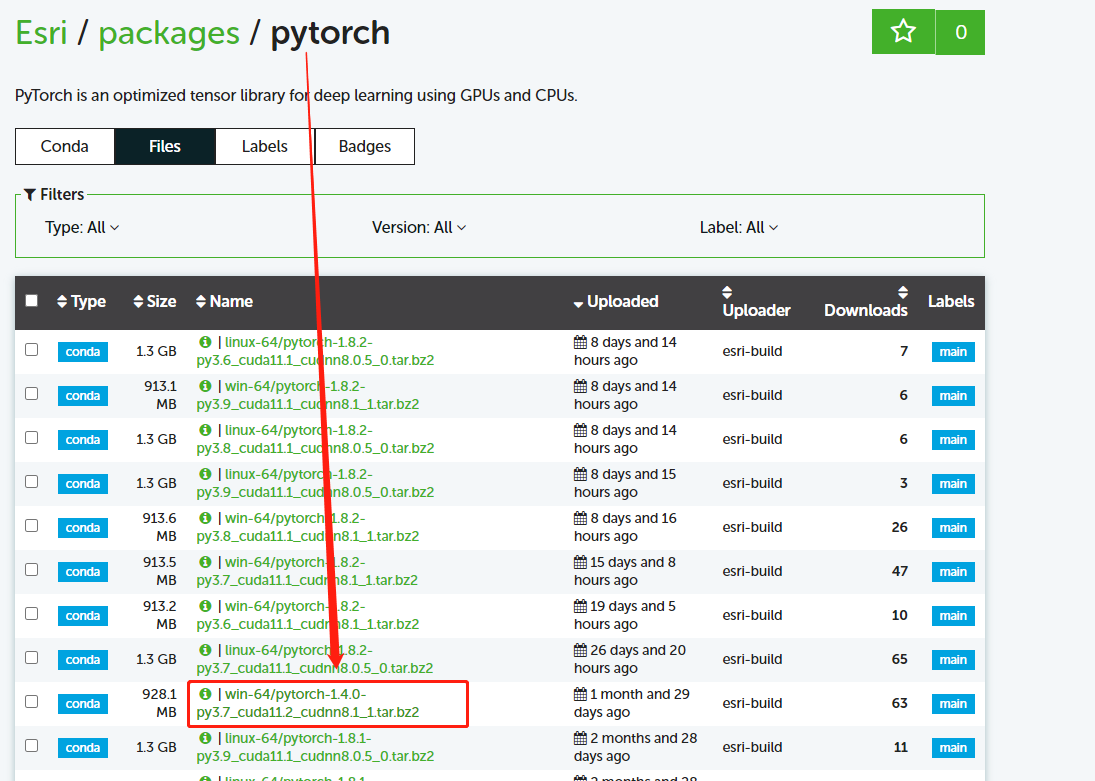Click main label in linux-64 pytorch-1.8.1 py3.9 row

953,747
